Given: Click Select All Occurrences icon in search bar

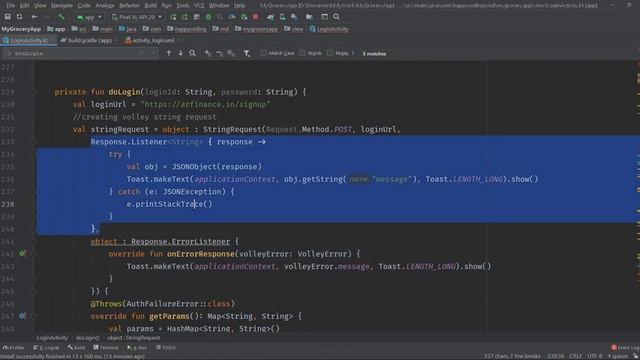Looking at the screenshot, I should 231,53.
